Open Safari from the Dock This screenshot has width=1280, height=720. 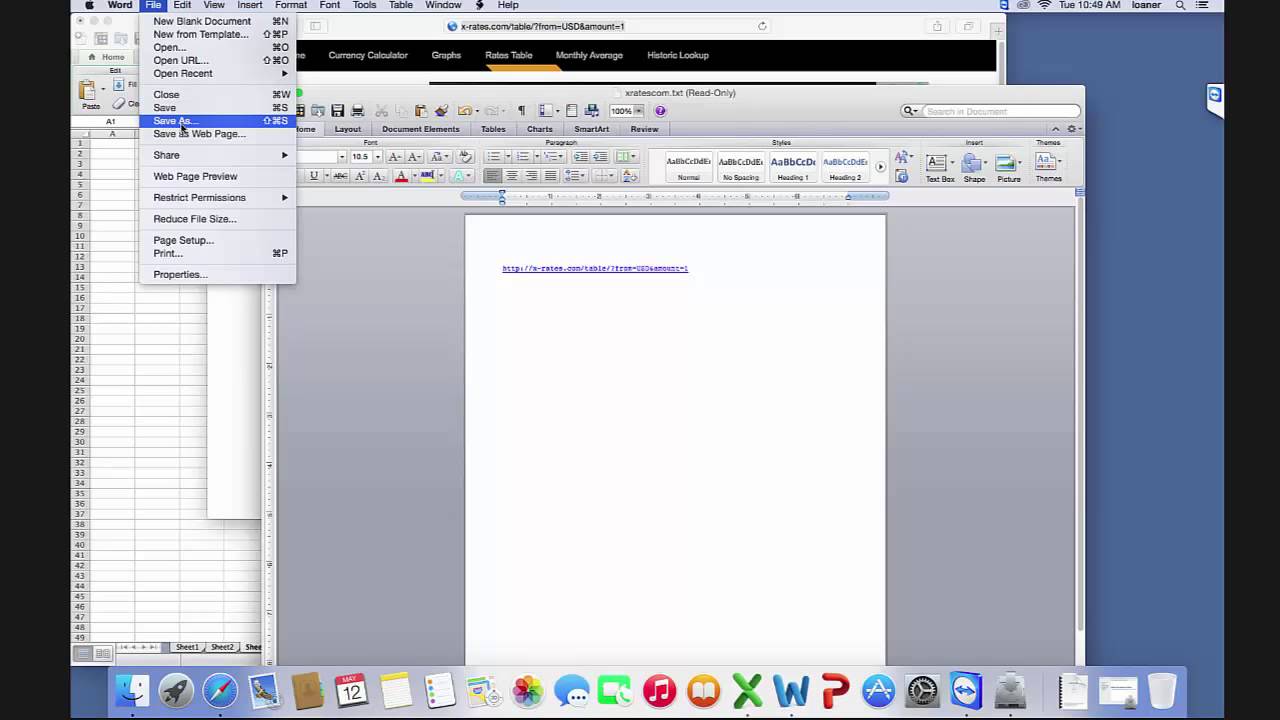(220, 690)
